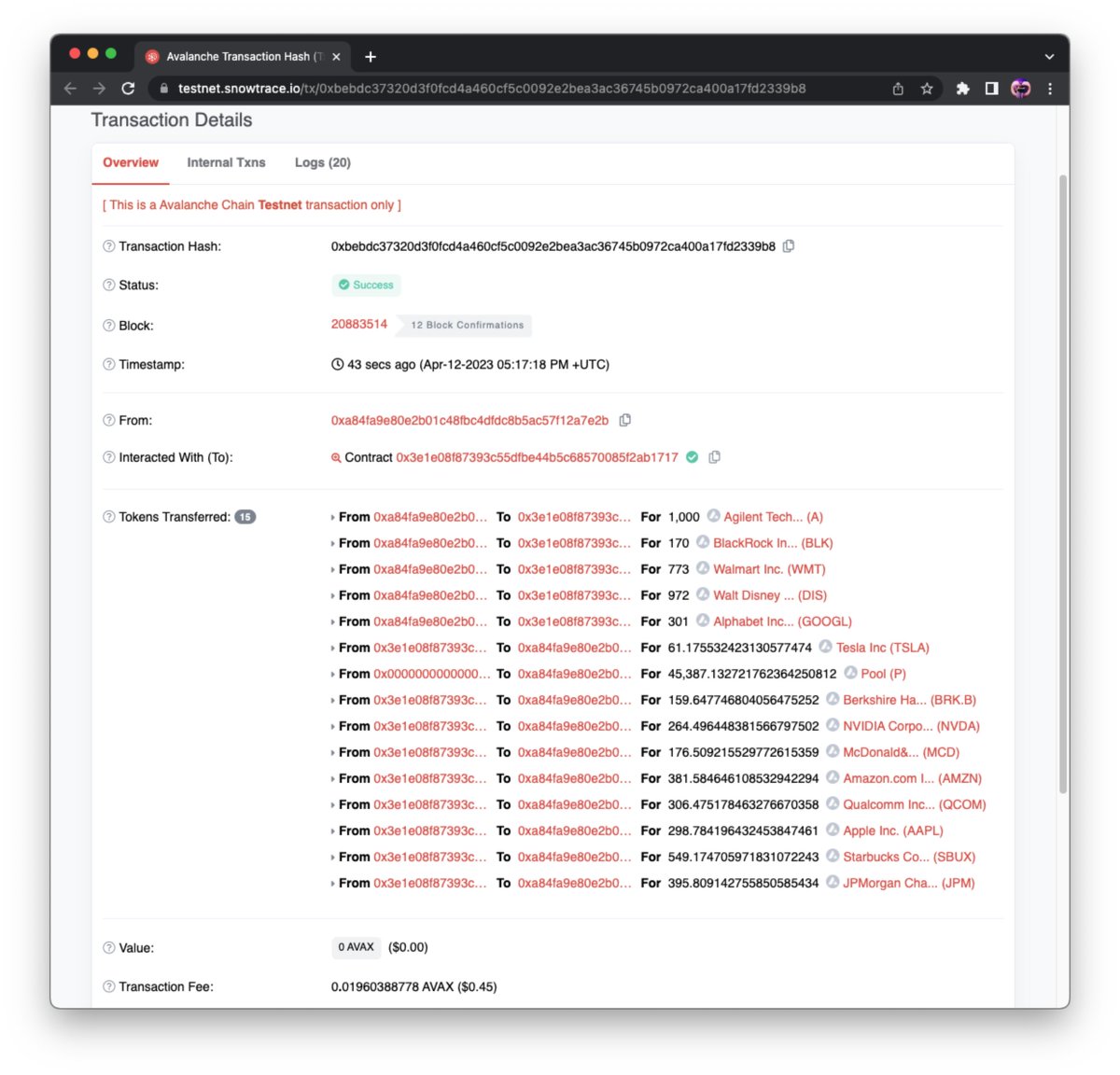Image resolution: width=1120 pixels, height=1075 pixels.
Task: Expand the Walt Disney transfer row arrow
Action: pos(333,595)
